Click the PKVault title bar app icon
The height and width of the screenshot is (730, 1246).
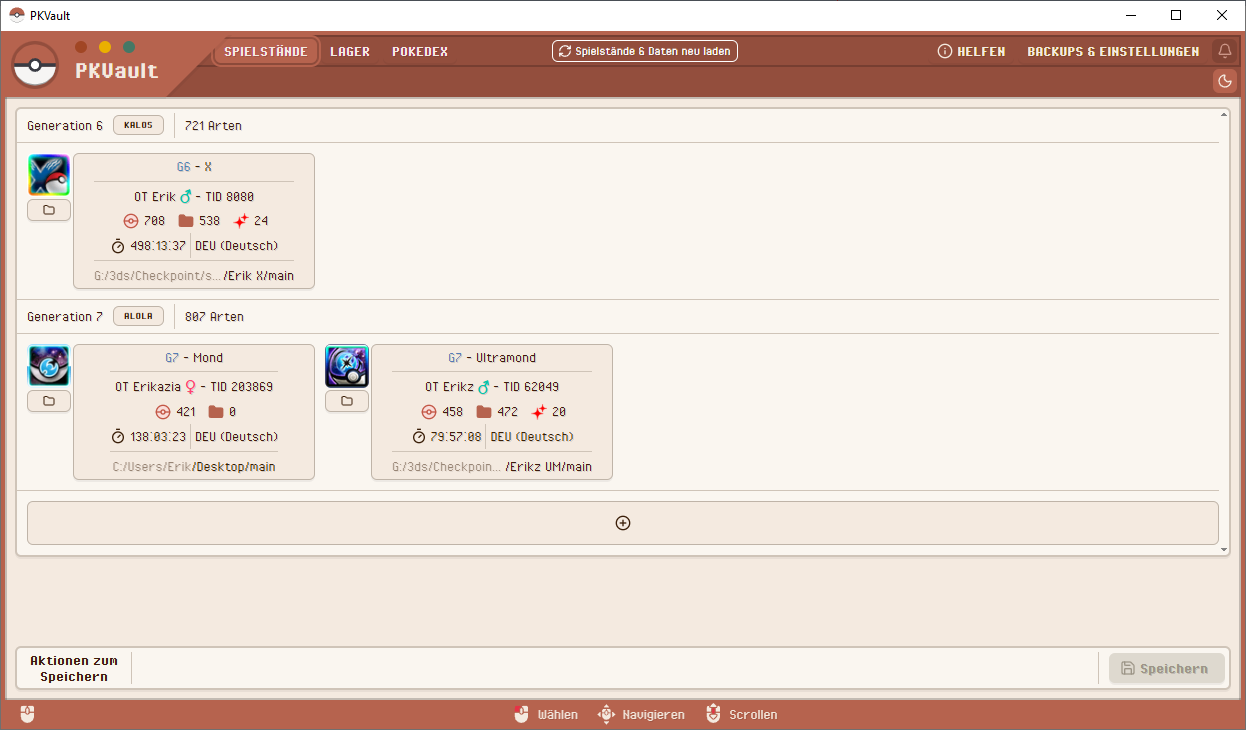tap(16, 15)
